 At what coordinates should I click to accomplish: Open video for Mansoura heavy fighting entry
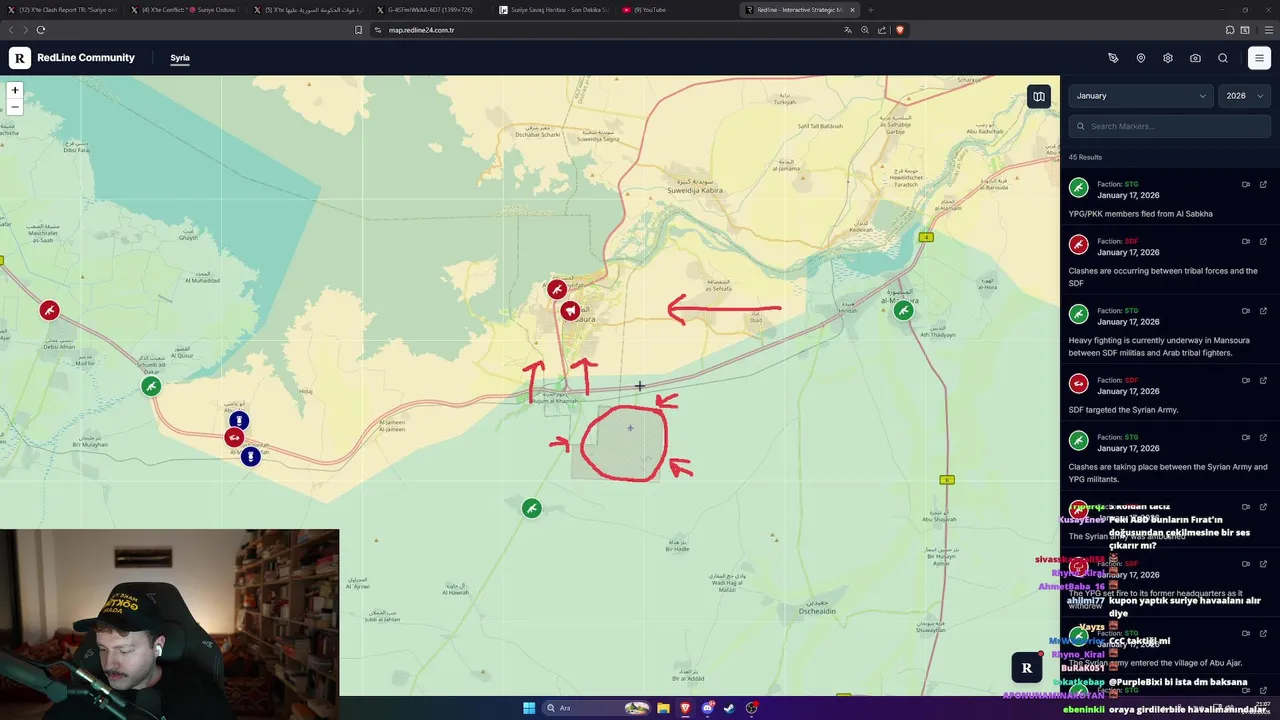pos(1246,310)
